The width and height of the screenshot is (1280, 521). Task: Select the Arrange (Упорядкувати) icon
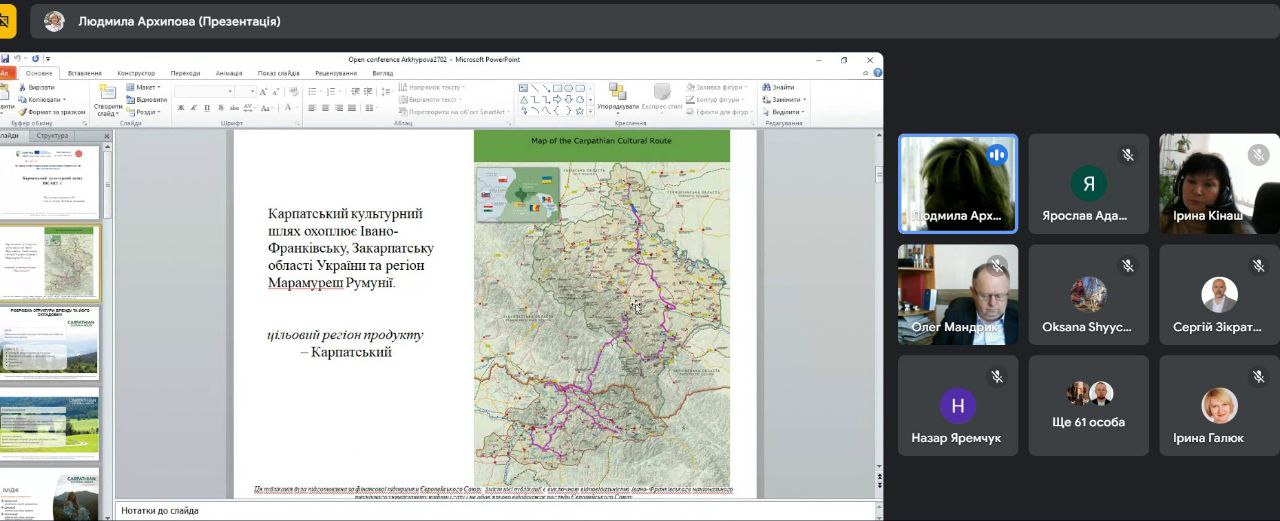click(x=617, y=92)
